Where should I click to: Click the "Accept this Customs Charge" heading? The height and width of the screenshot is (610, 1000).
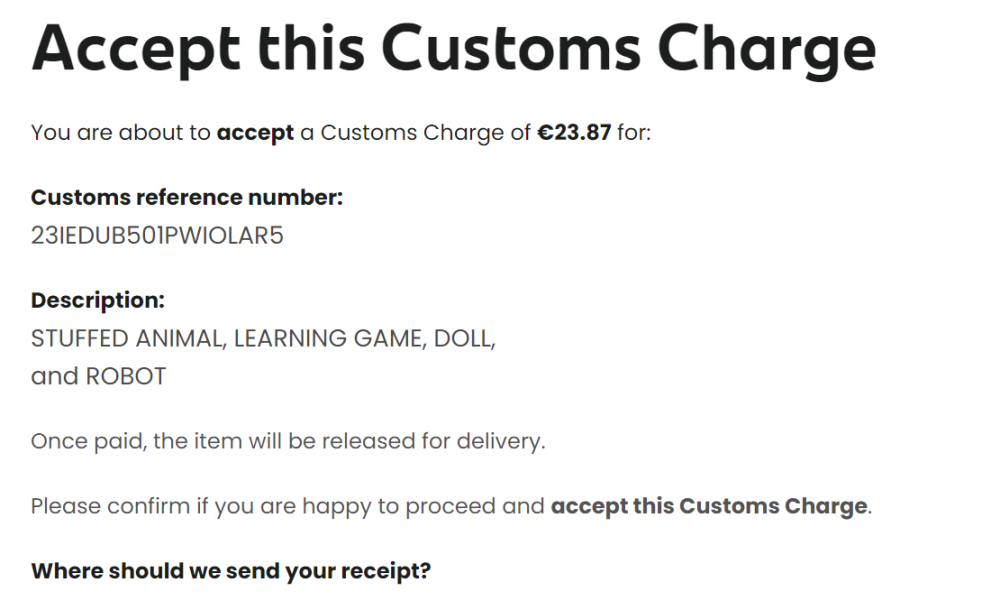[453, 48]
